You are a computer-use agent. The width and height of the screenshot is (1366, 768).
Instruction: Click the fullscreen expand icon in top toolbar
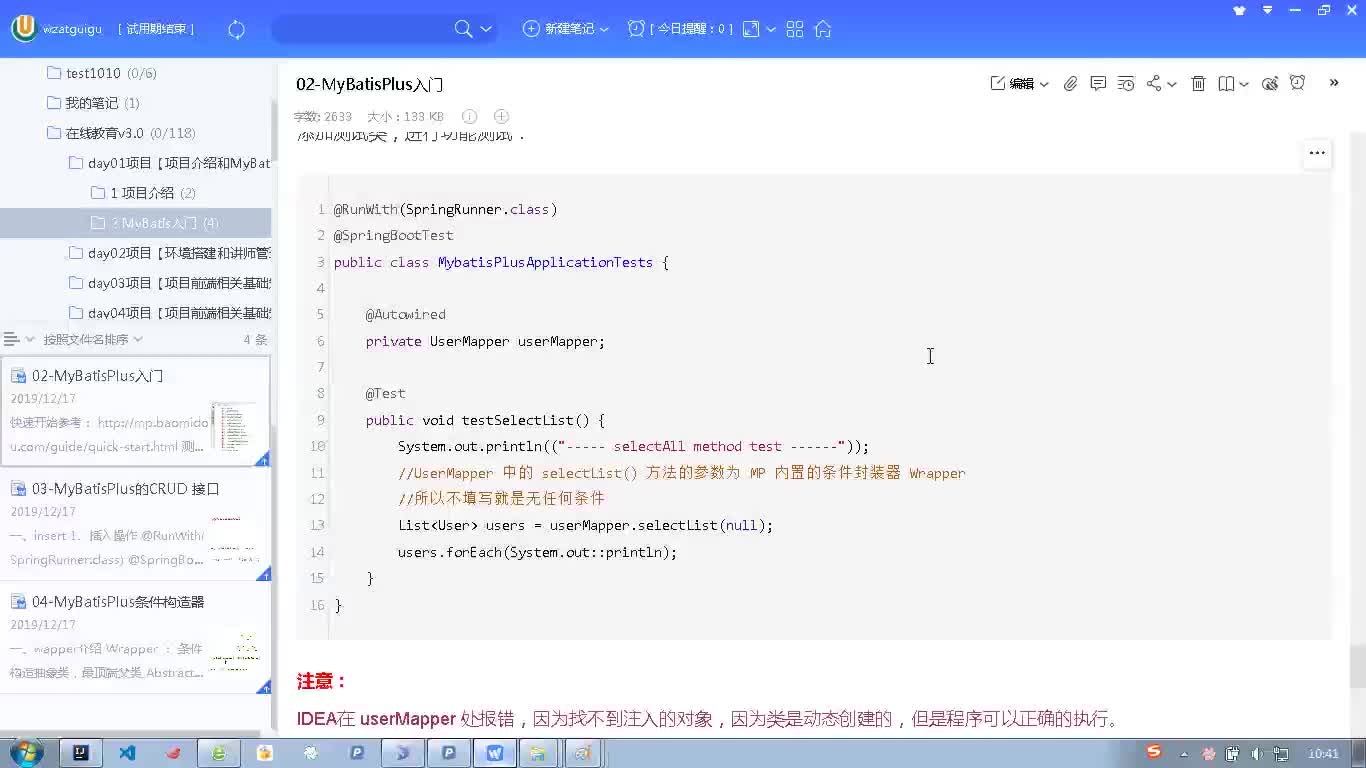coord(751,29)
